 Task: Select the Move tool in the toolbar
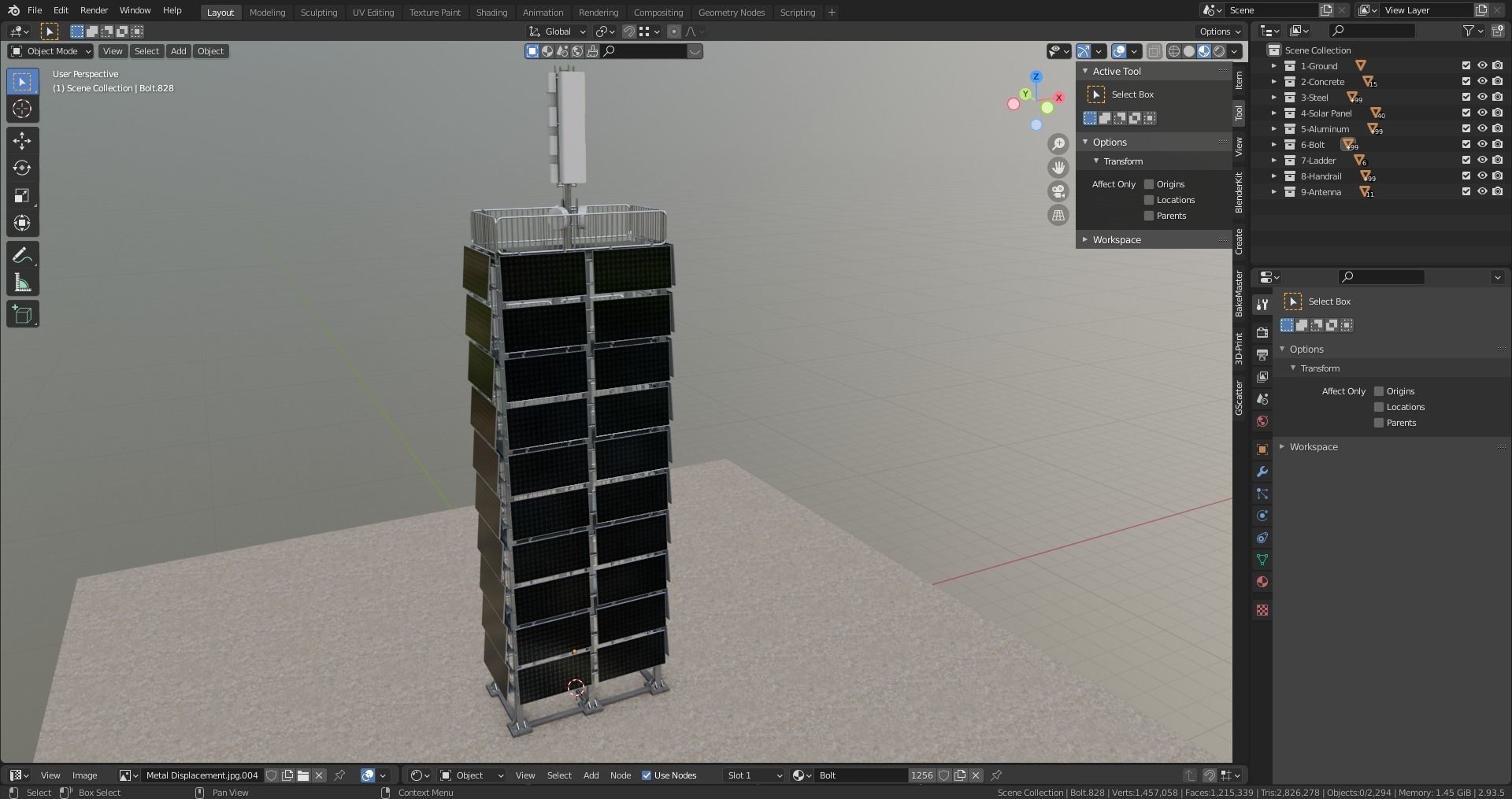click(22, 140)
